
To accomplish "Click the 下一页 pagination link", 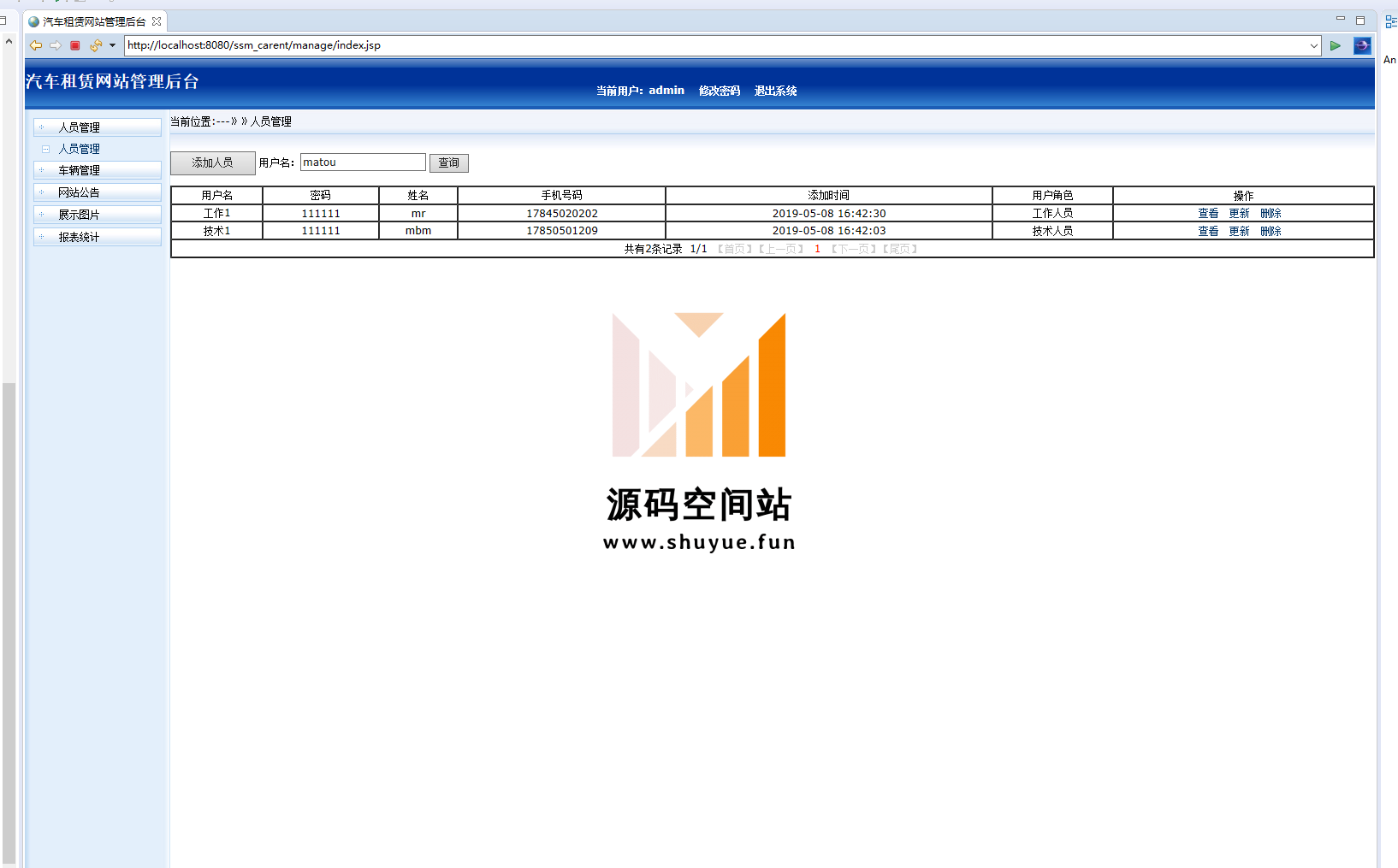I will 854,250.
